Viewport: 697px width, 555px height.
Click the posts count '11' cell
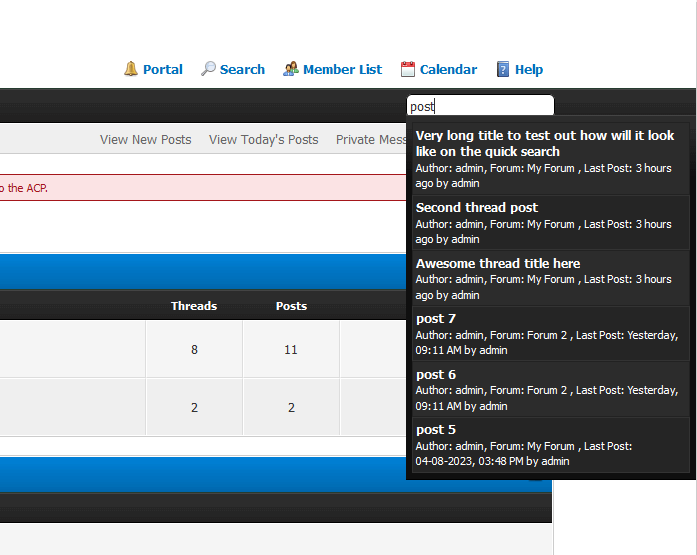[291, 349]
